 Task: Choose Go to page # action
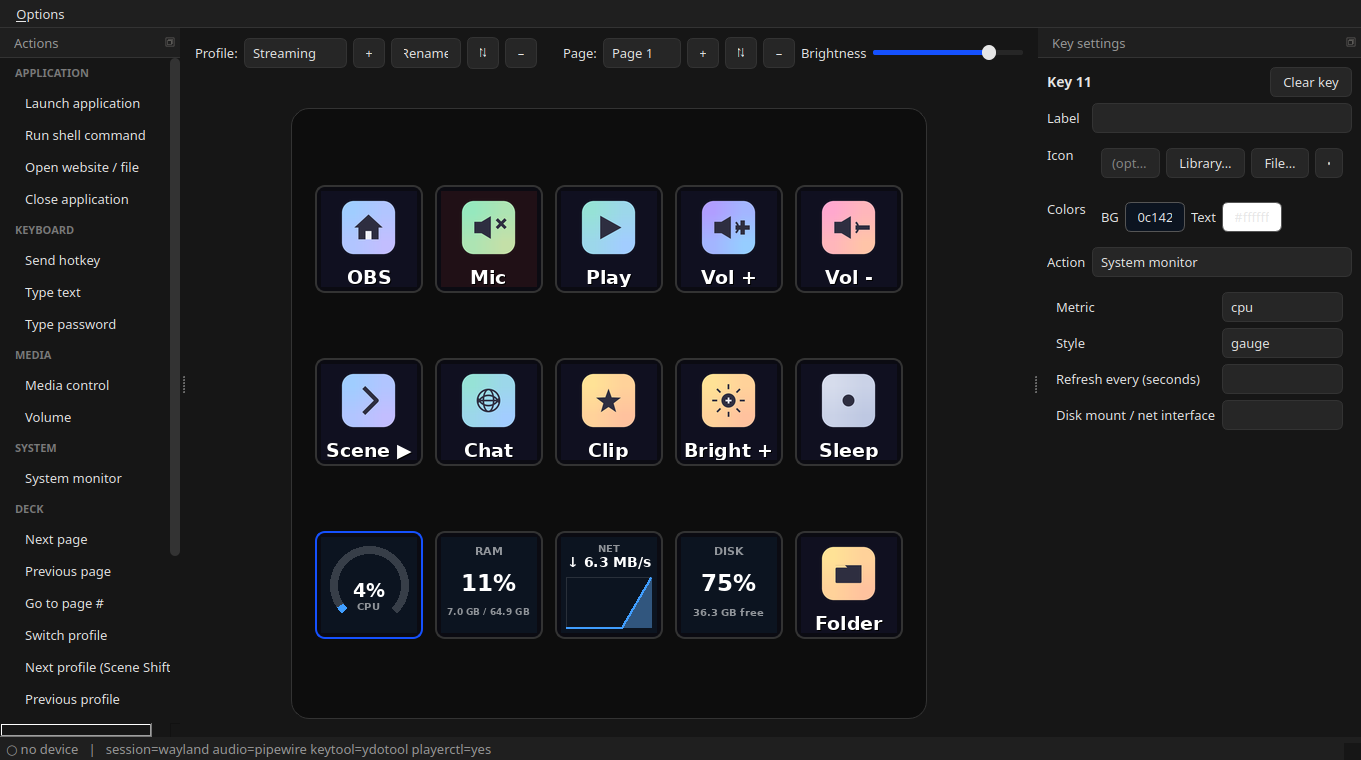pos(64,603)
